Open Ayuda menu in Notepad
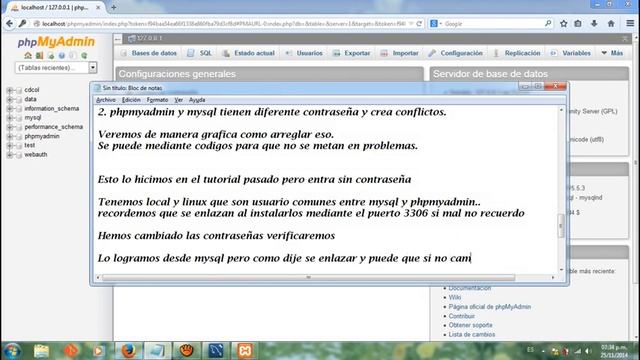The height and width of the screenshot is (360, 640). coord(197,100)
